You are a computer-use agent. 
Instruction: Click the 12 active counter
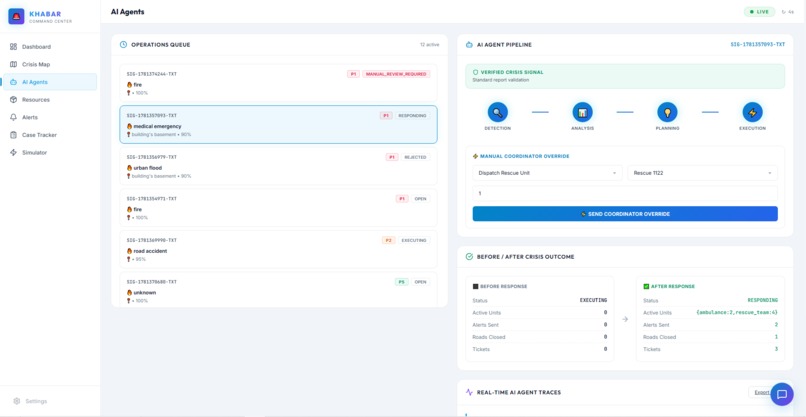[x=429, y=45]
